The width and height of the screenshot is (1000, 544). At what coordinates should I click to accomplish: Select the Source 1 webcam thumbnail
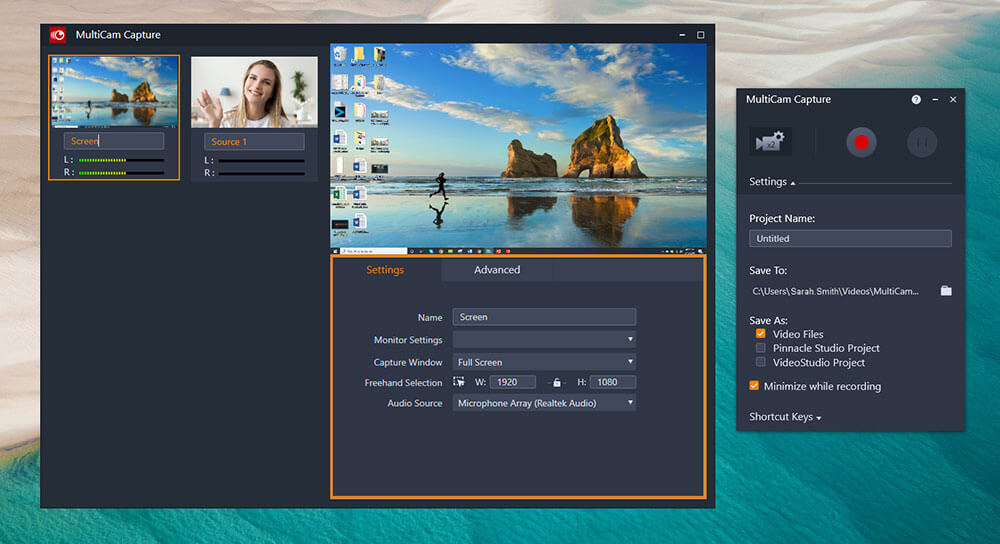[x=254, y=92]
